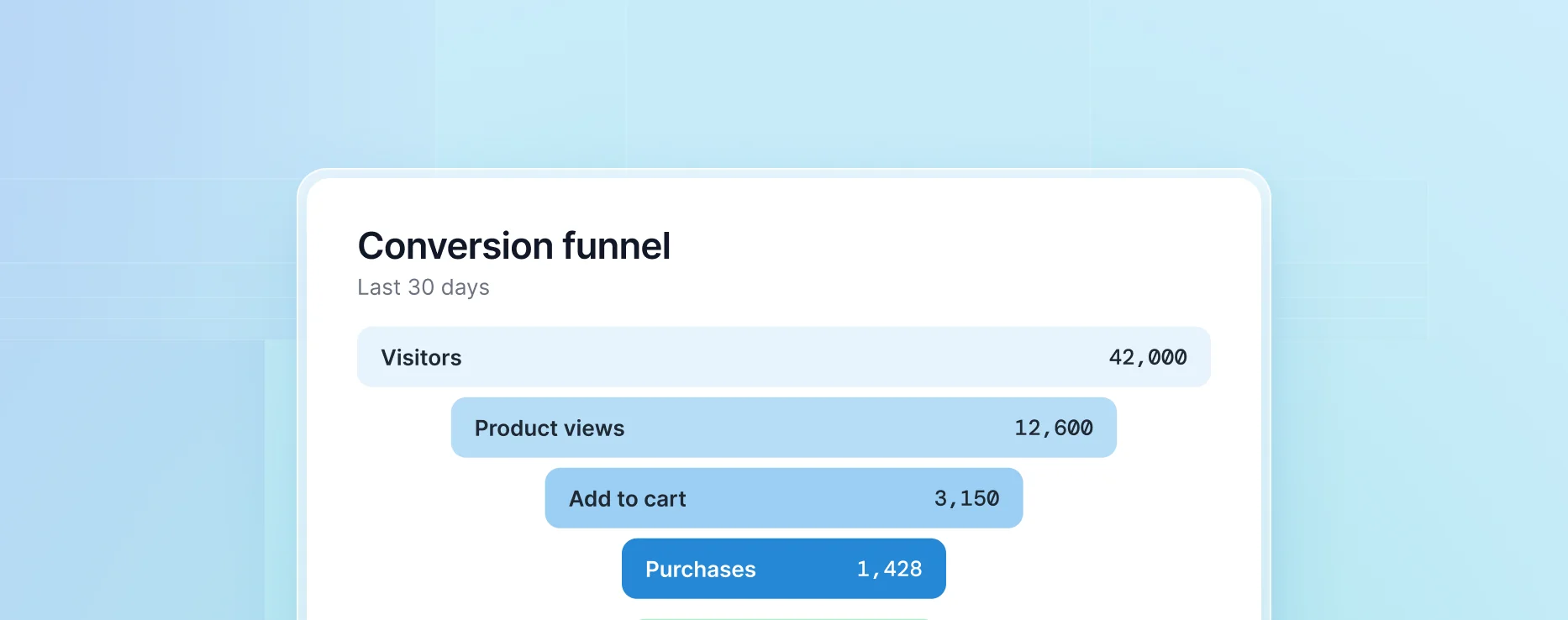Click the 12,600 product views value
1568x620 pixels.
1054,428
